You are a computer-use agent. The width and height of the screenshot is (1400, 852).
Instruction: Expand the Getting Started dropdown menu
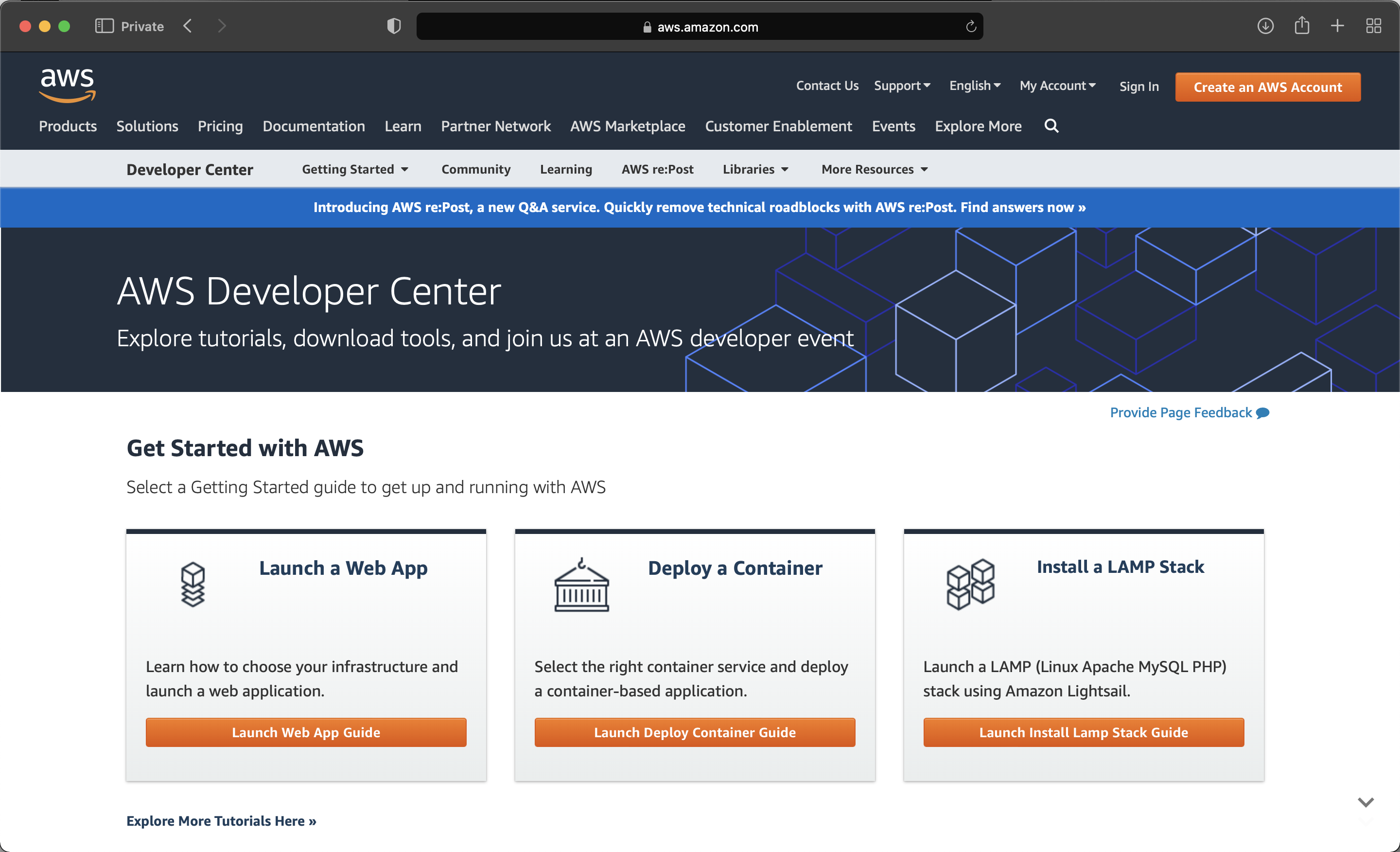point(355,168)
